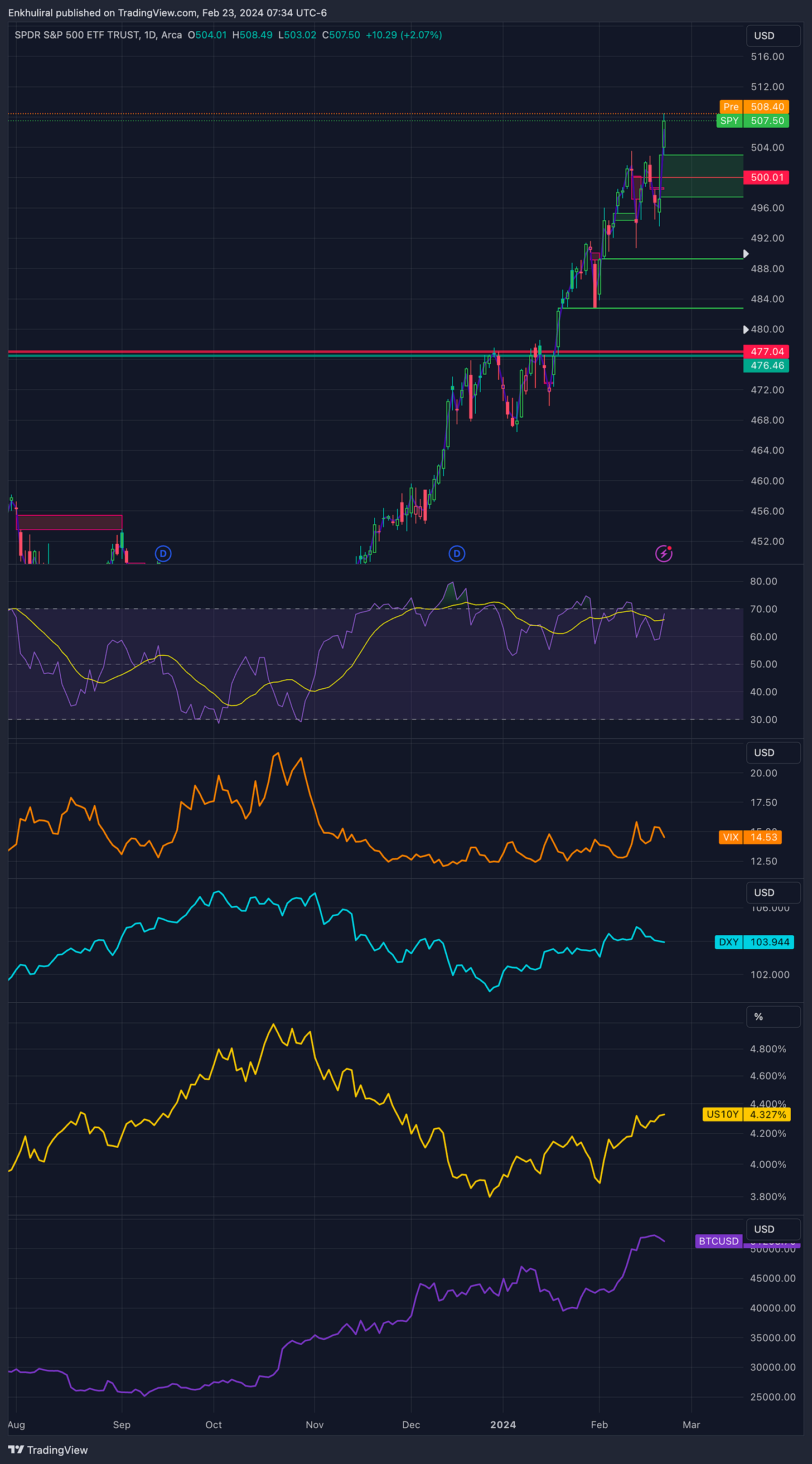Click the RSI 70.00 axis label
This screenshot has height=1464, width=812.
pos(763,609)
